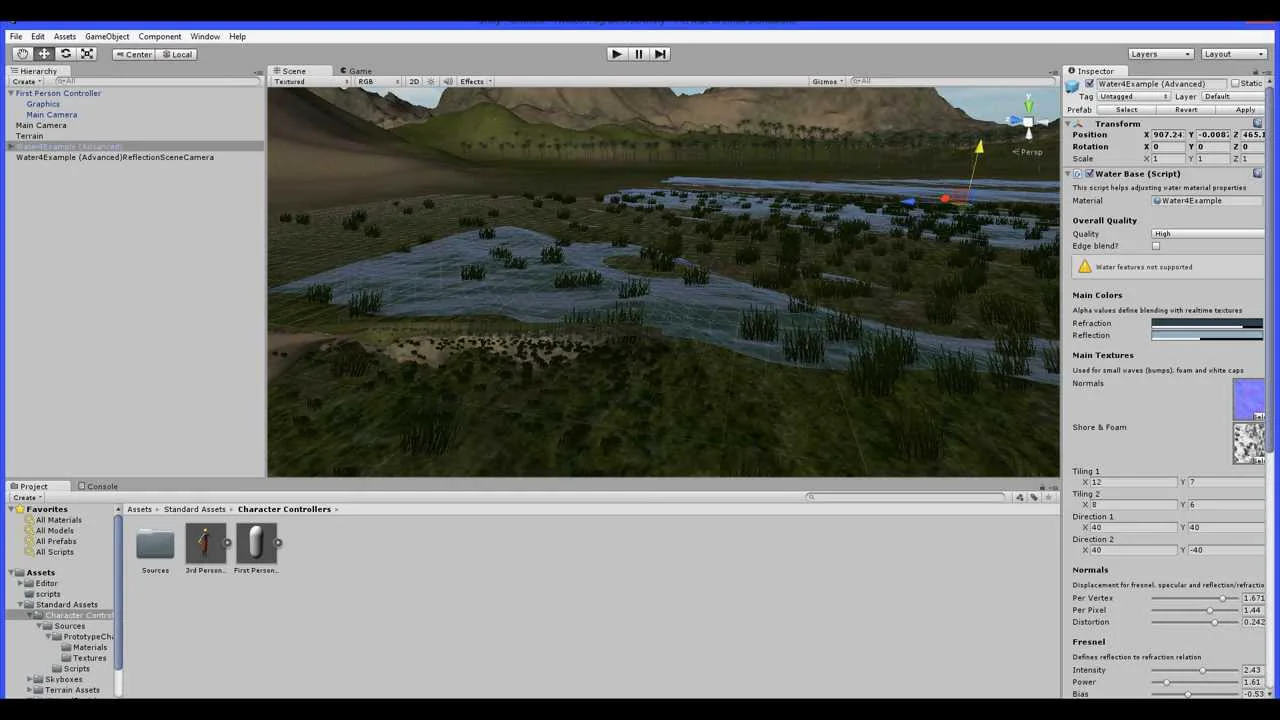Open the Tag dropdown

point(1134,97)
